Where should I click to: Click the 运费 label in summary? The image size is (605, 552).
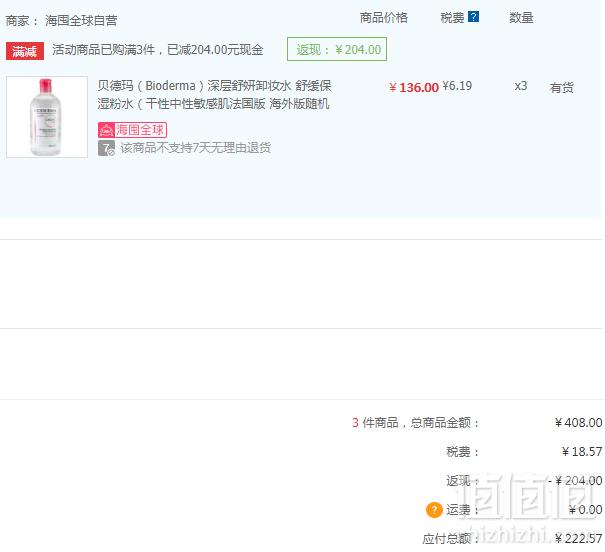(462, 510)
